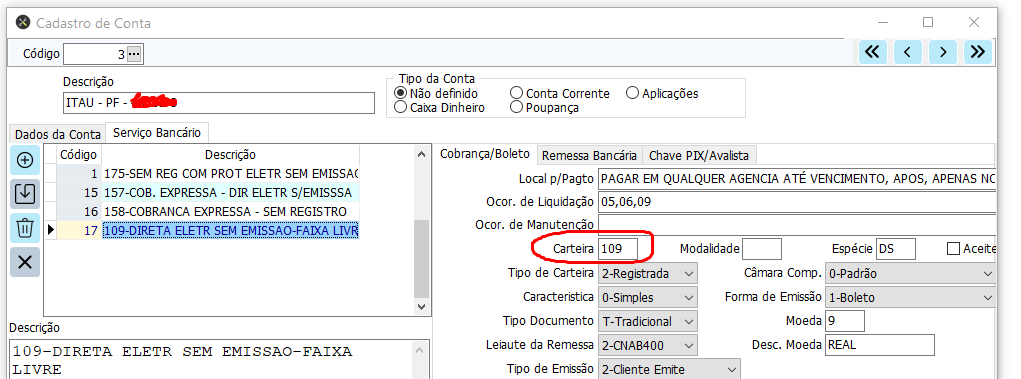Open Cobrança/Boleto tab
Screen dimensions: 1021x379
486,154
